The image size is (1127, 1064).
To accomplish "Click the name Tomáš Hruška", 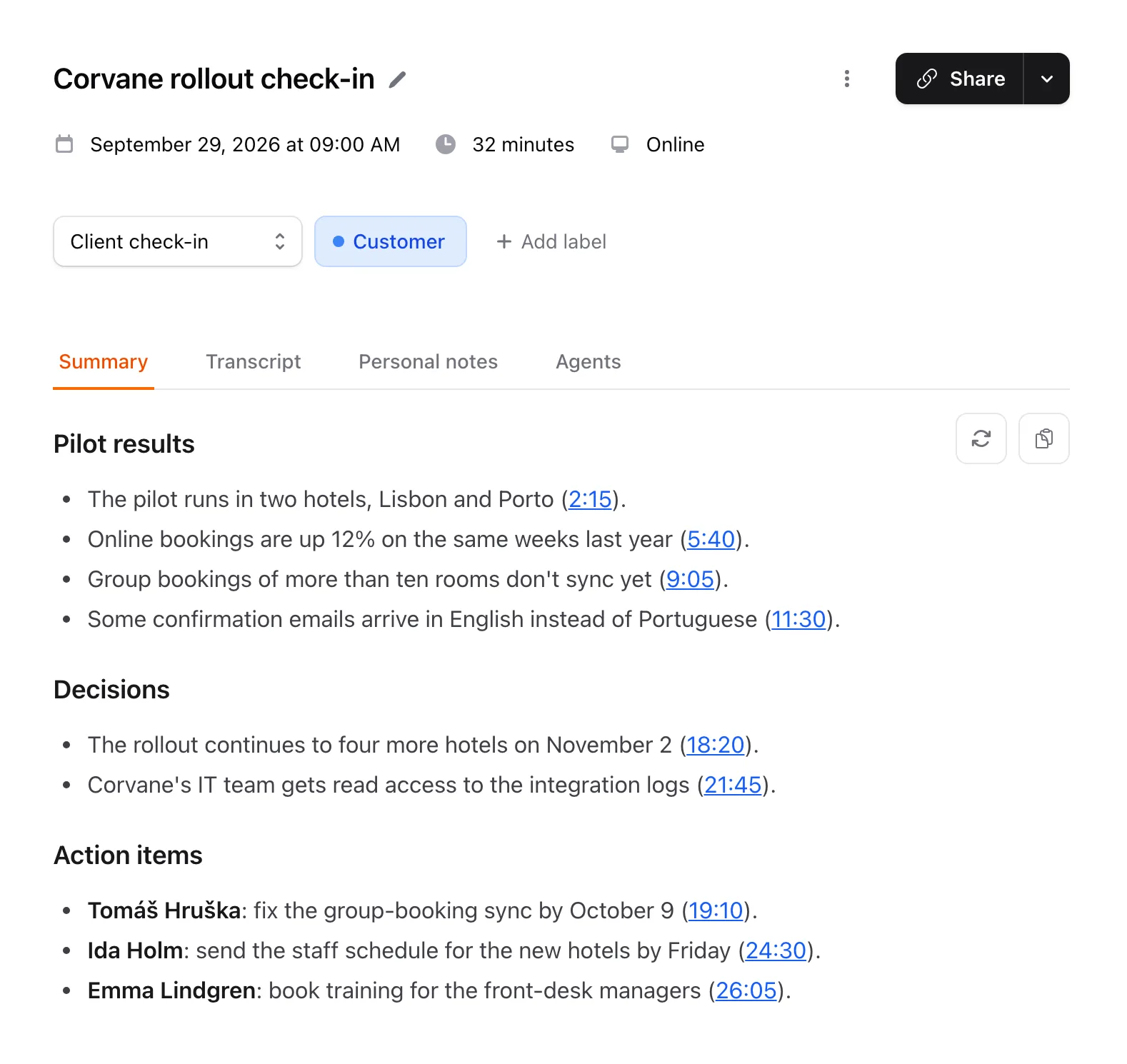I will pyautogui.click(x=164, y=910).
